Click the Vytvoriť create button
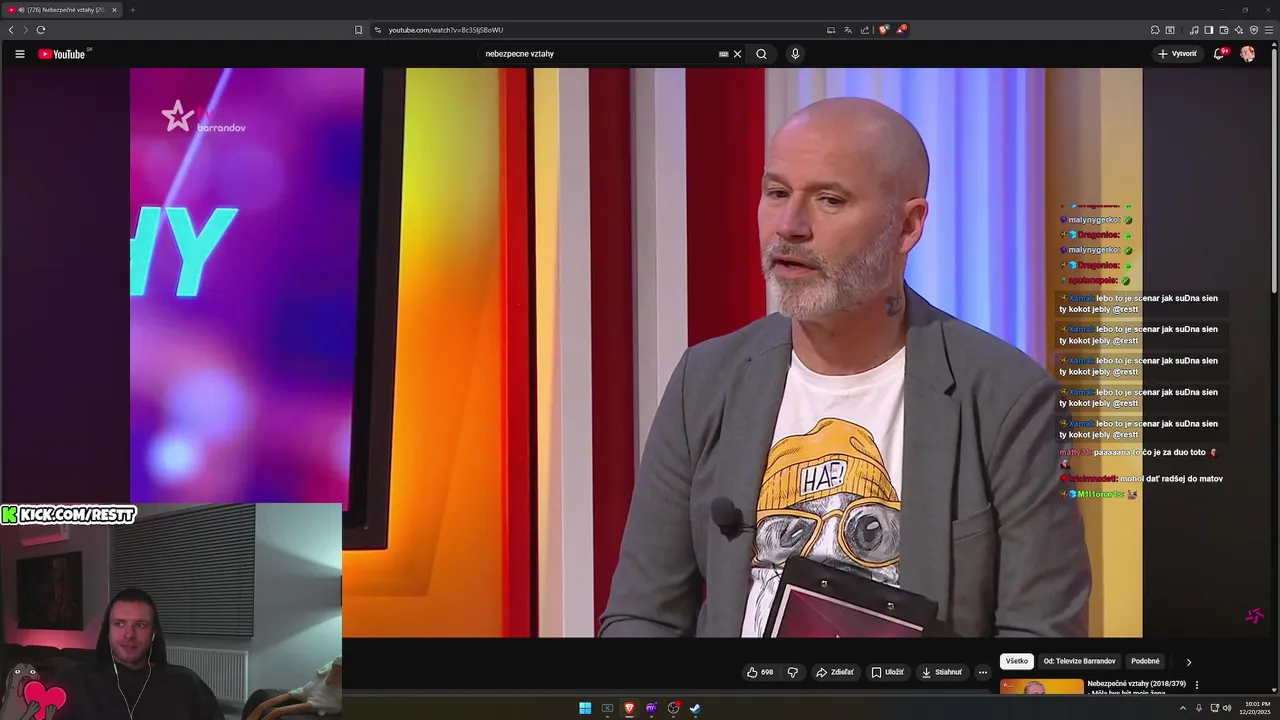This screenshot has height=720, width=1280. click(1177, 54)
